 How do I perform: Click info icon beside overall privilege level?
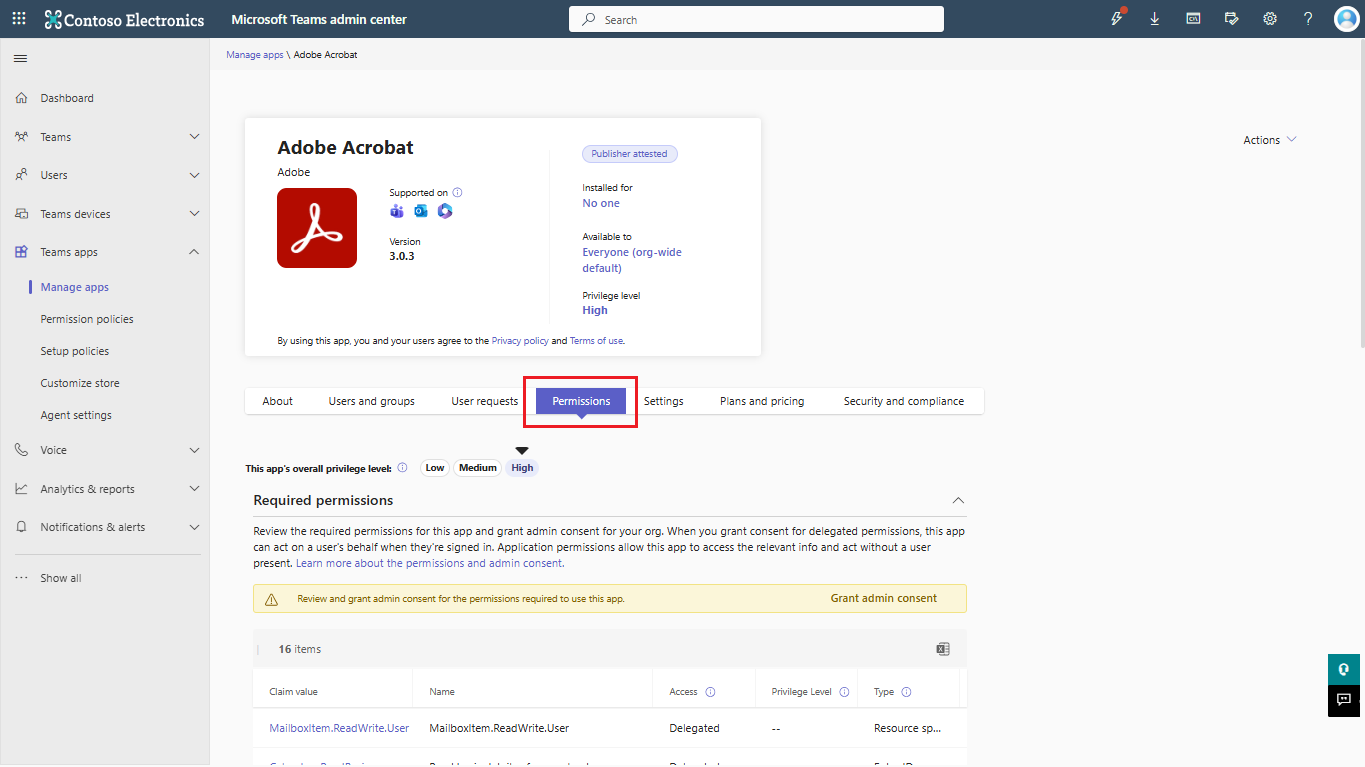click(402, 468)
